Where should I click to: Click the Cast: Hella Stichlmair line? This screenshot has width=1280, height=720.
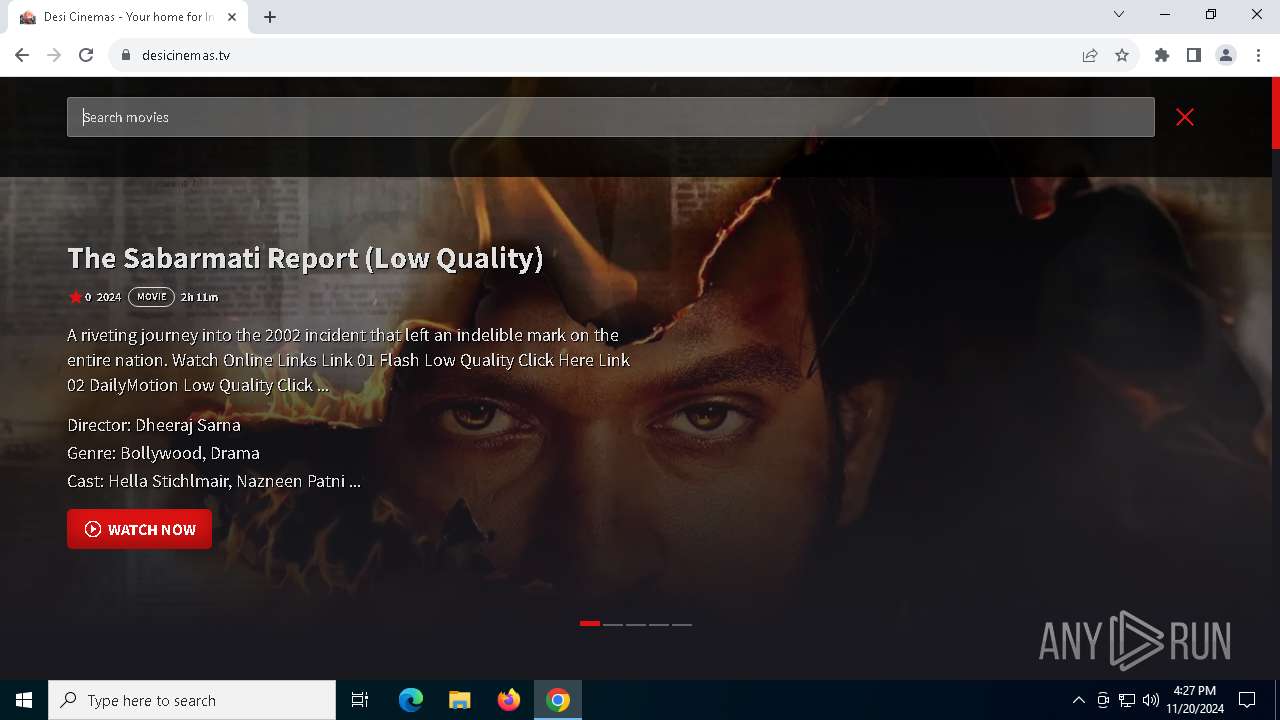pos(214,481)
